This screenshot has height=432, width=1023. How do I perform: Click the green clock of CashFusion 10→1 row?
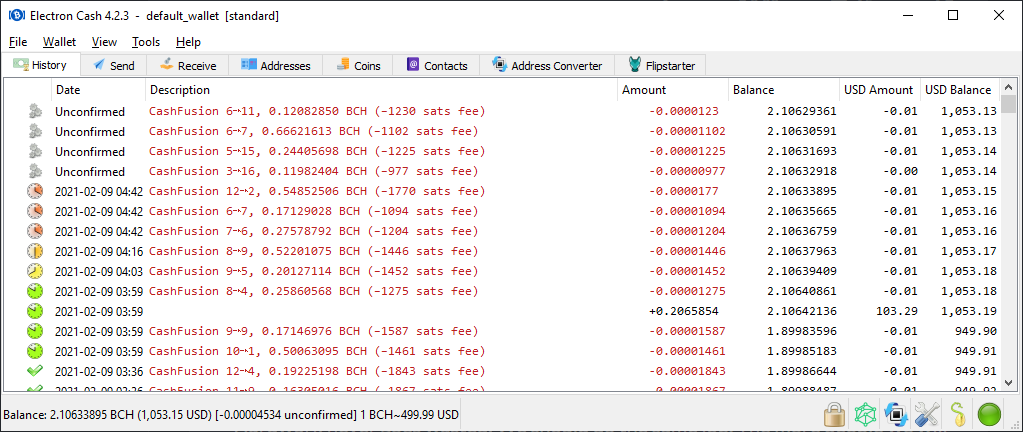click(x=35, y=351)
